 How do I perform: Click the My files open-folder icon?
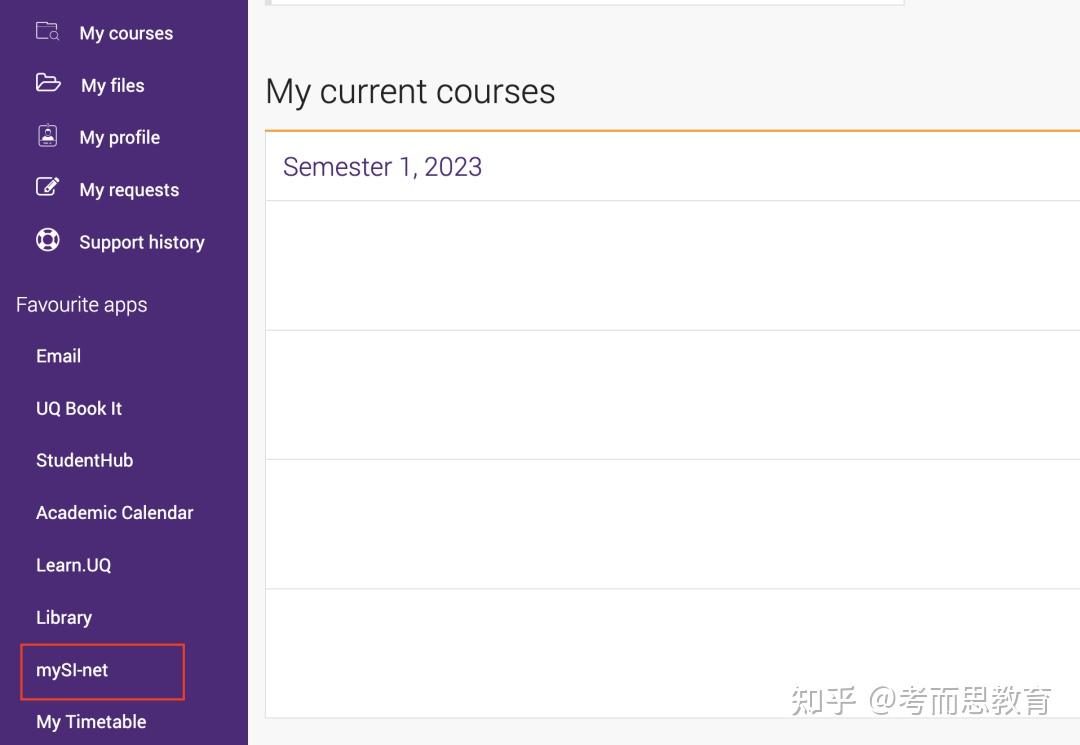48,84
